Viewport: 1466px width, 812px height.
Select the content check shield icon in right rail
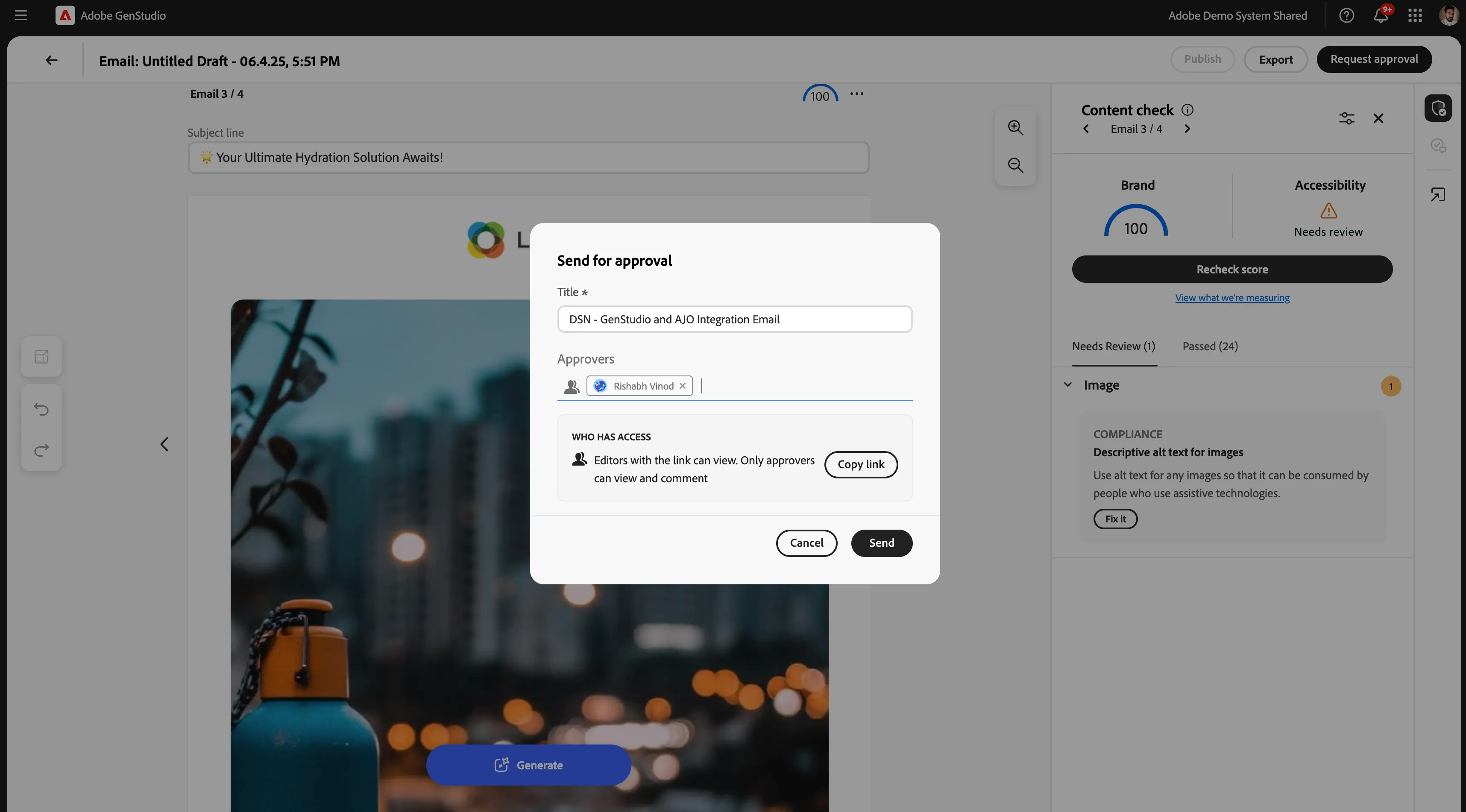pyautogui.click(x=1438, y=108)
